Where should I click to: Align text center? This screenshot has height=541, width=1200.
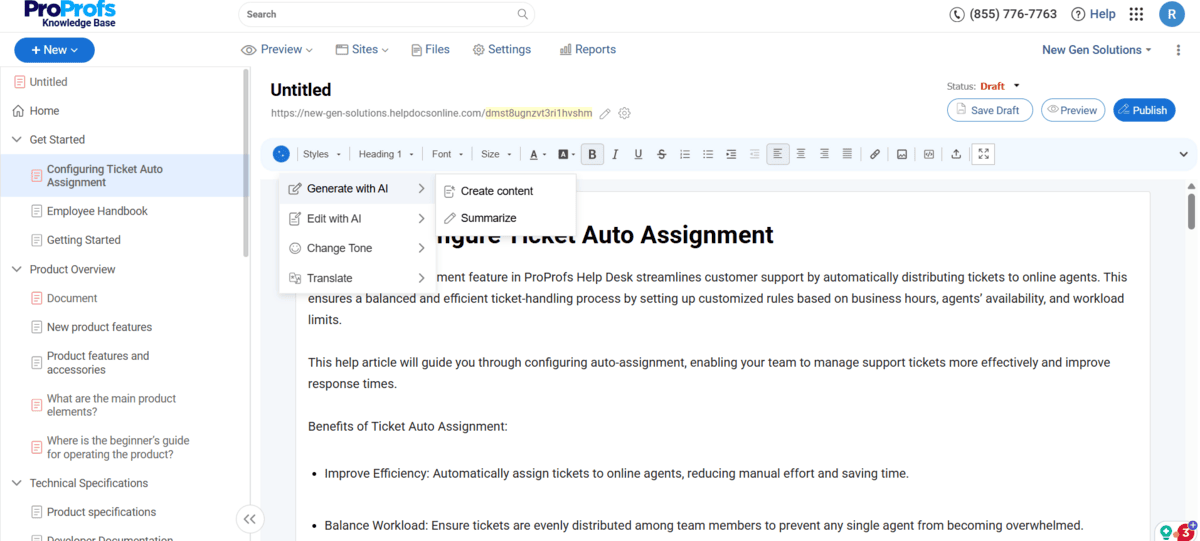(801, 154)
